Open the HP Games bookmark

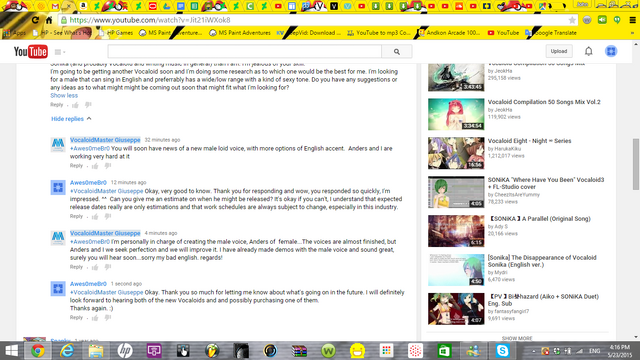click(116, 33)
